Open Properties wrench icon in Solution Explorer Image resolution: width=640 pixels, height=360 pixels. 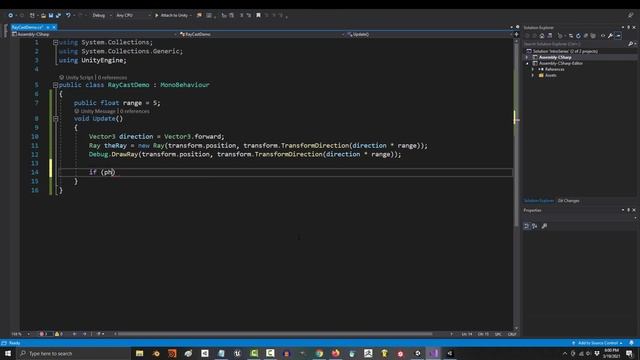click(611, 36)
